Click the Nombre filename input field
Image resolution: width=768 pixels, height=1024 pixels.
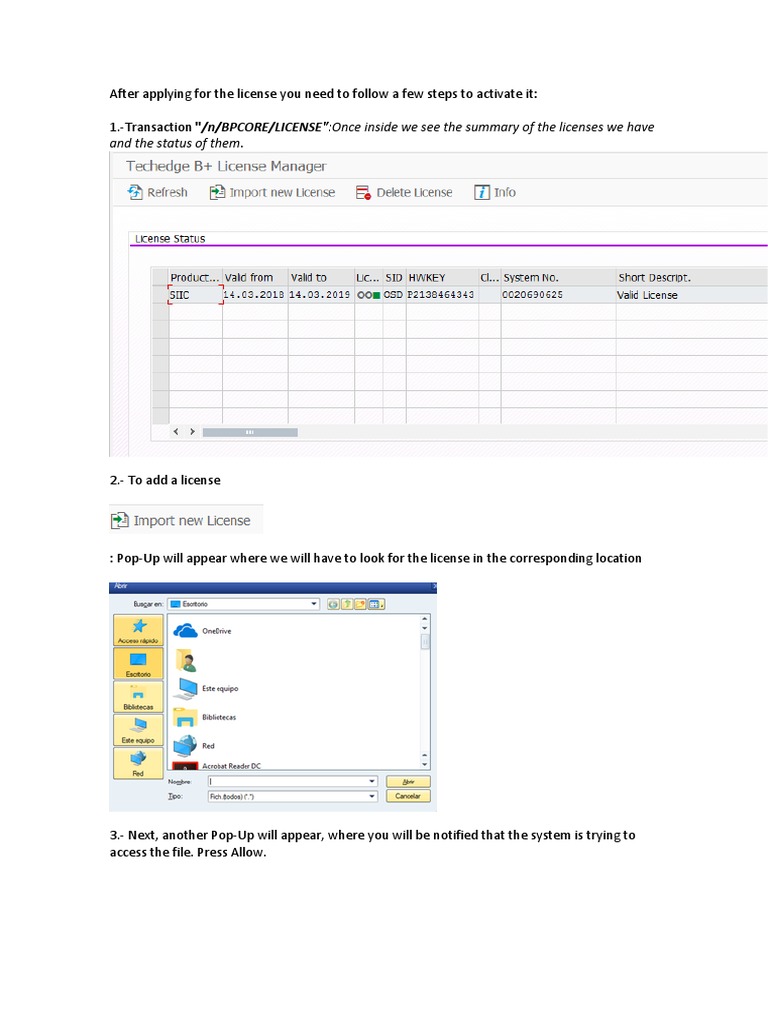coord(287,781)
